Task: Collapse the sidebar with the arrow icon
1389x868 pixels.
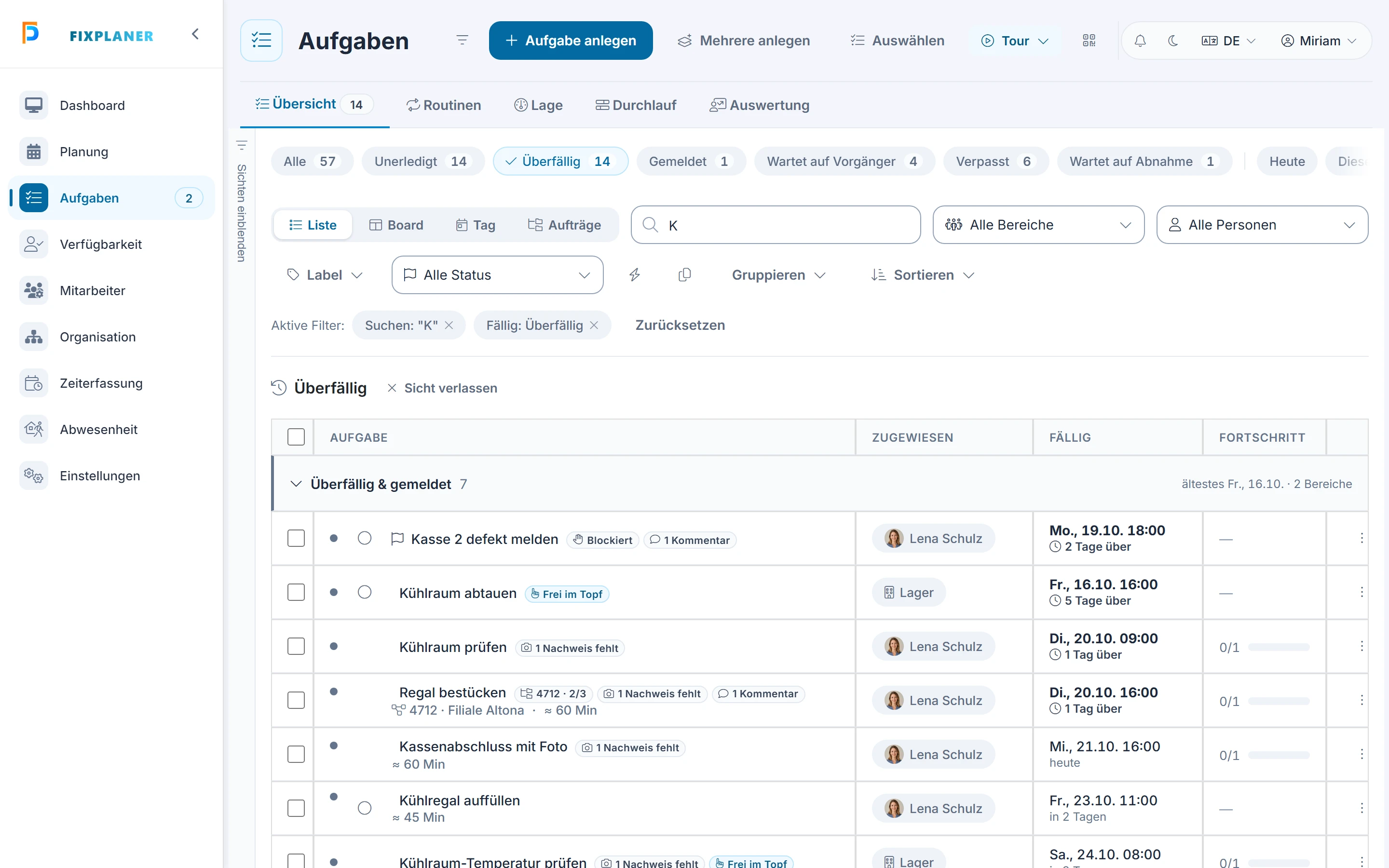Action: (195, 34)
